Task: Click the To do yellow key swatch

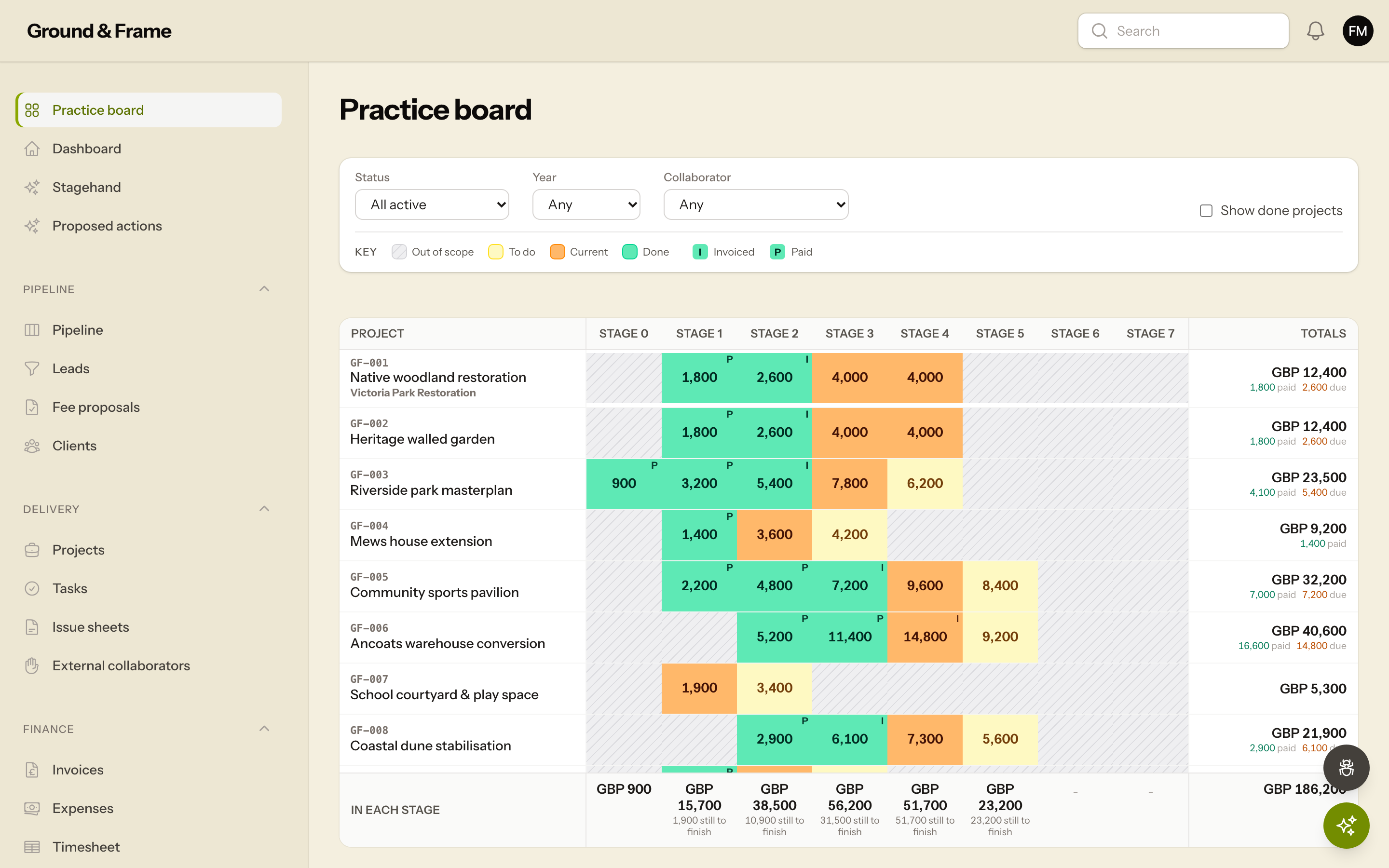Action: (495, 252)
